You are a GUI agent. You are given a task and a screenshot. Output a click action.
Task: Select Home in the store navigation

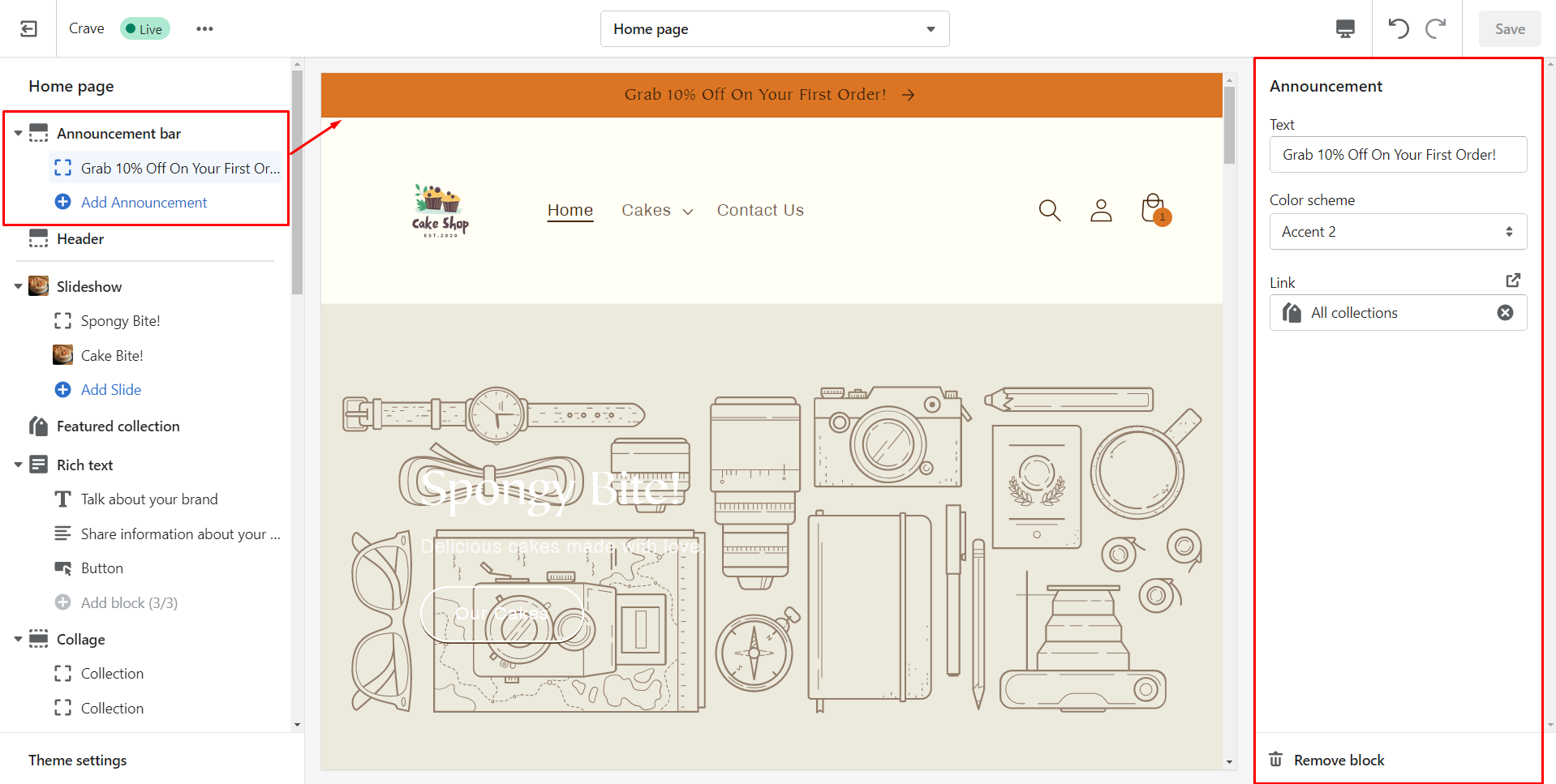pos(570,211)
